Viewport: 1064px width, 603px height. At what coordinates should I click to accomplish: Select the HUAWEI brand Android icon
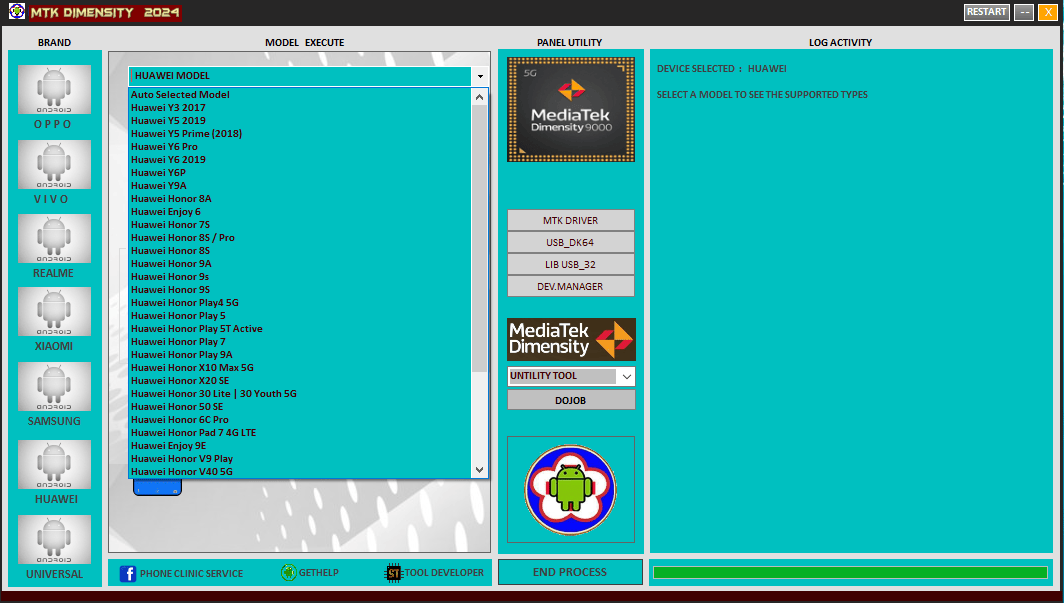(x=54, y=464)
